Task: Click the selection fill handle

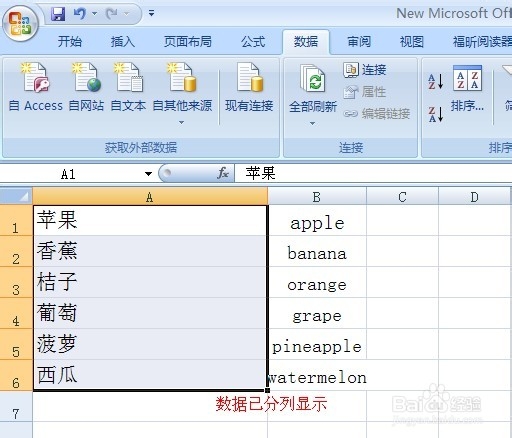Action: click(267, 390)
